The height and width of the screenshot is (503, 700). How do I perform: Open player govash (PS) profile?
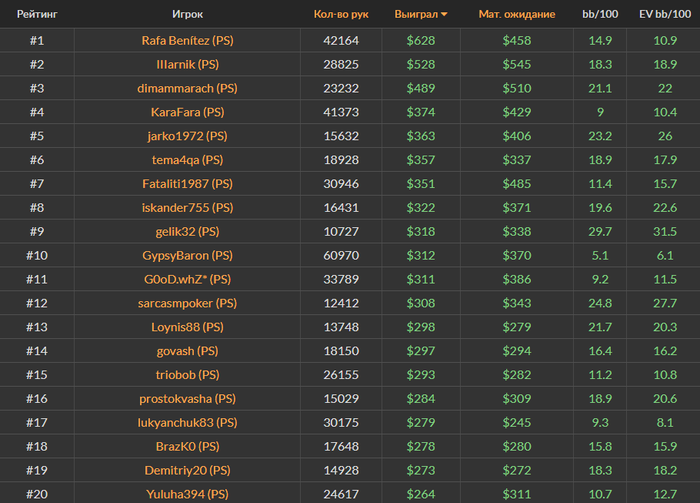(188, 351)
